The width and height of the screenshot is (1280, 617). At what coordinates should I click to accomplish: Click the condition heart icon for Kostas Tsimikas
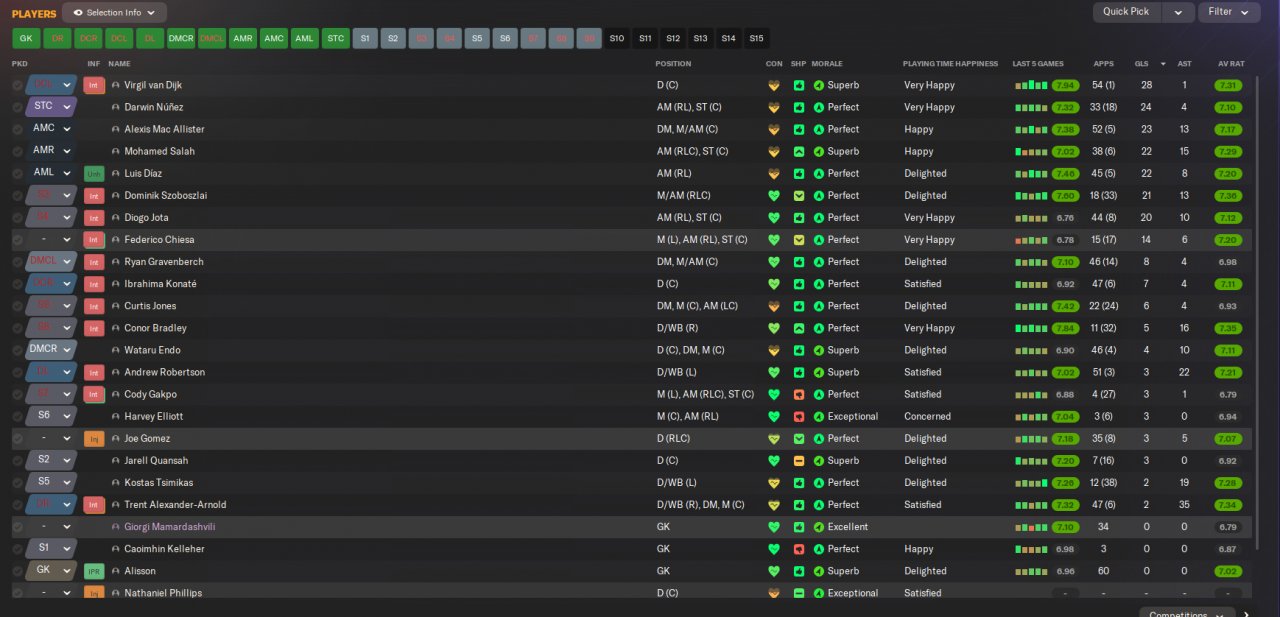tap(773, 483)
